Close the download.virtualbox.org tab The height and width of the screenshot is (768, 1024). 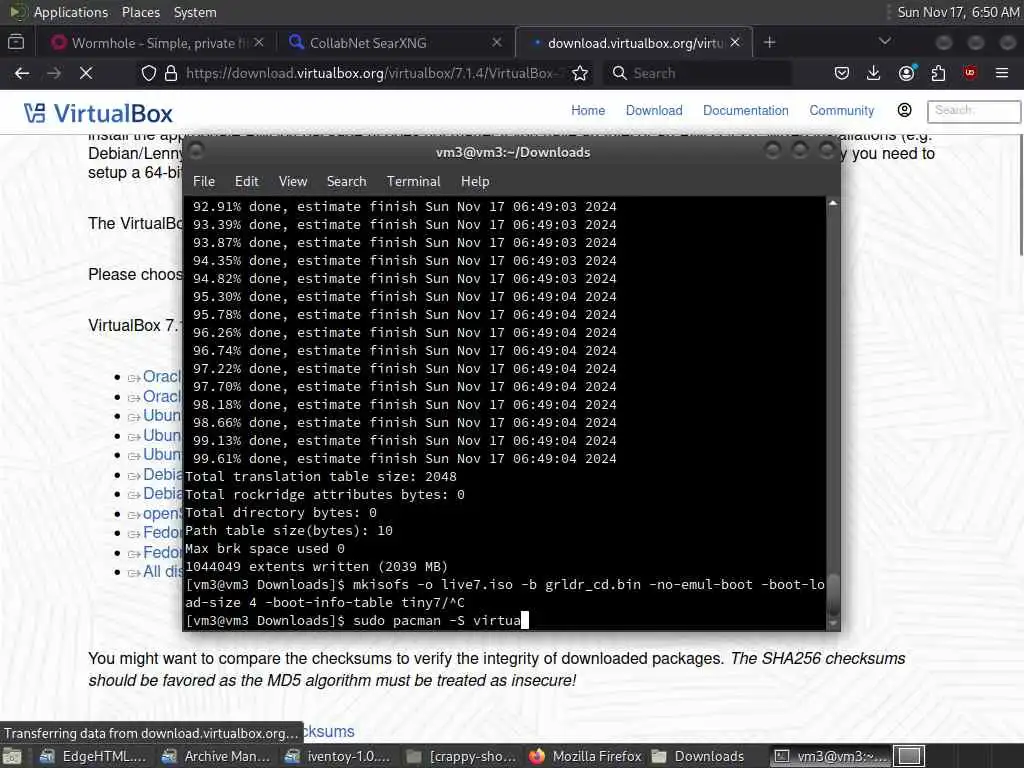735,42
